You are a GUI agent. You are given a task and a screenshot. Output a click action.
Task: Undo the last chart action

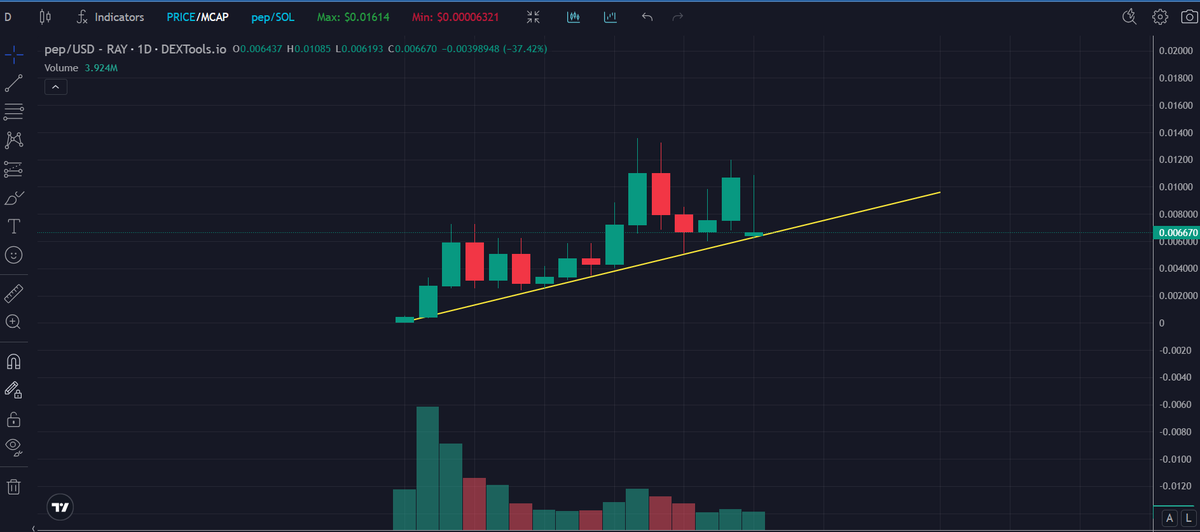[646, 17]
